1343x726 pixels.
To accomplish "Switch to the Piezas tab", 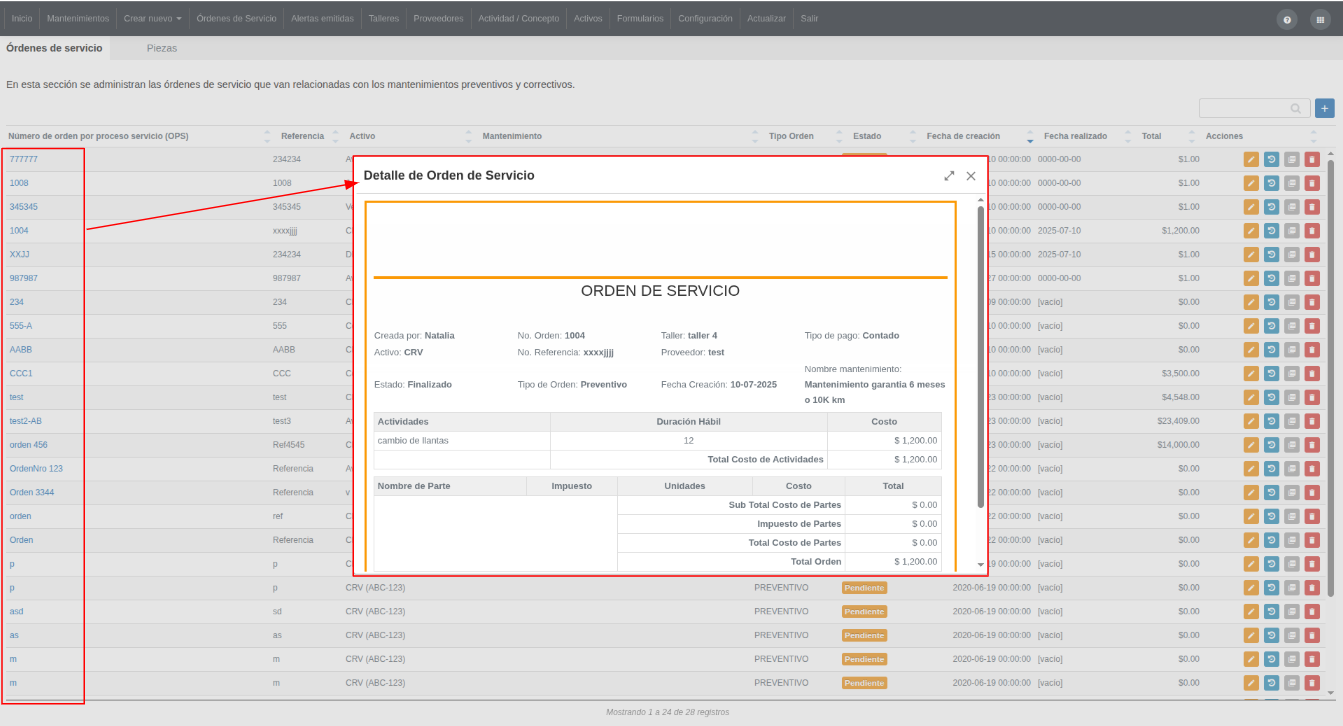I will tap(162, 48).
